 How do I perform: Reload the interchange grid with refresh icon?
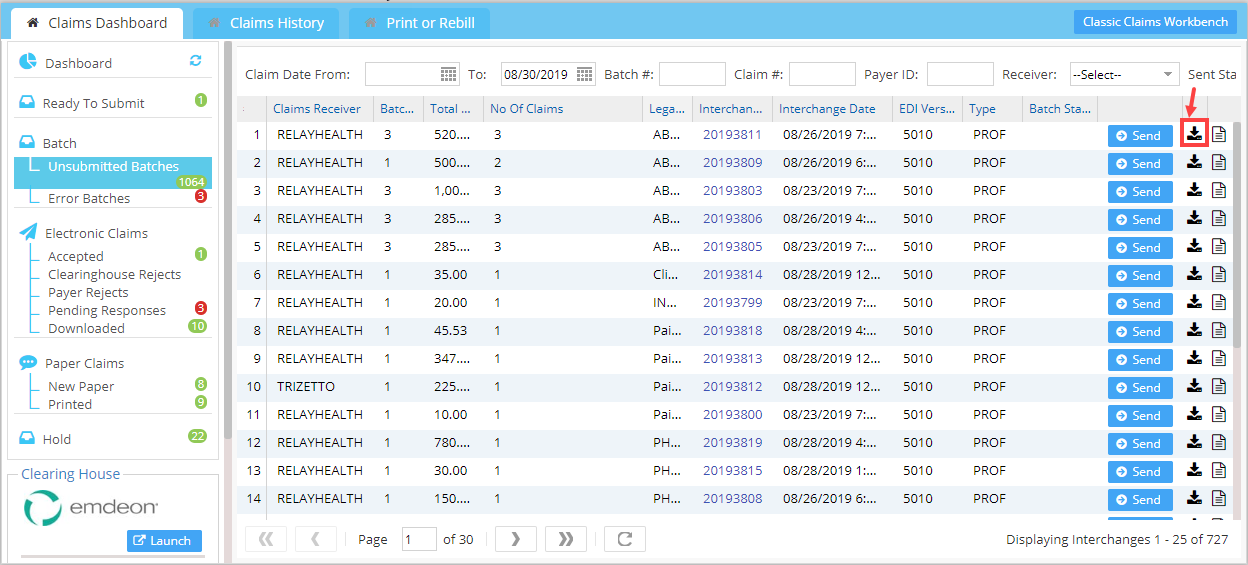624,539
